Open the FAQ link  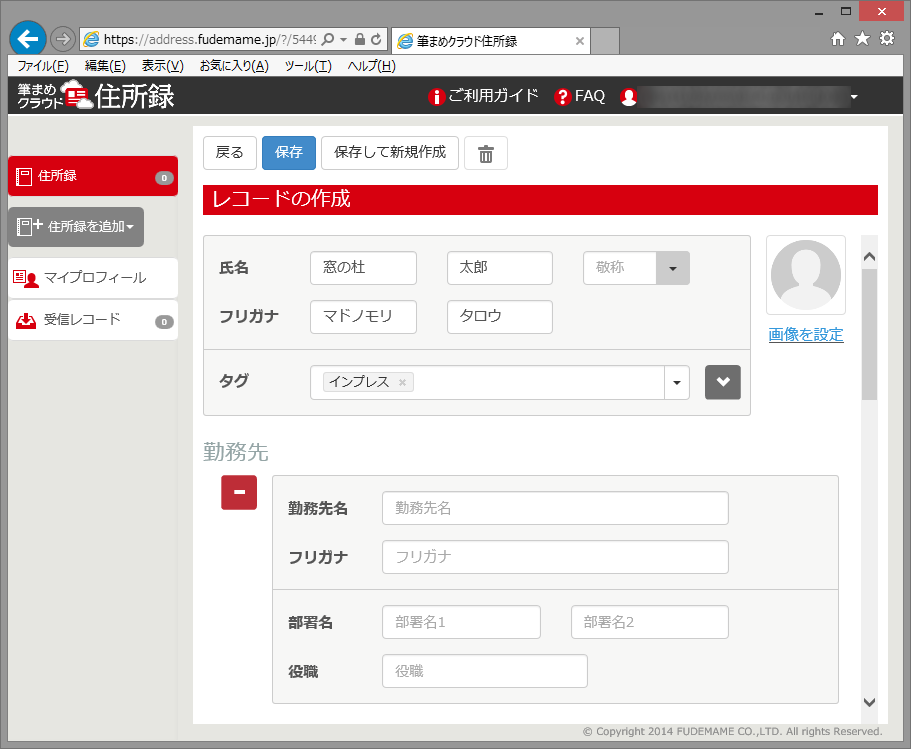tap(580, 96)
